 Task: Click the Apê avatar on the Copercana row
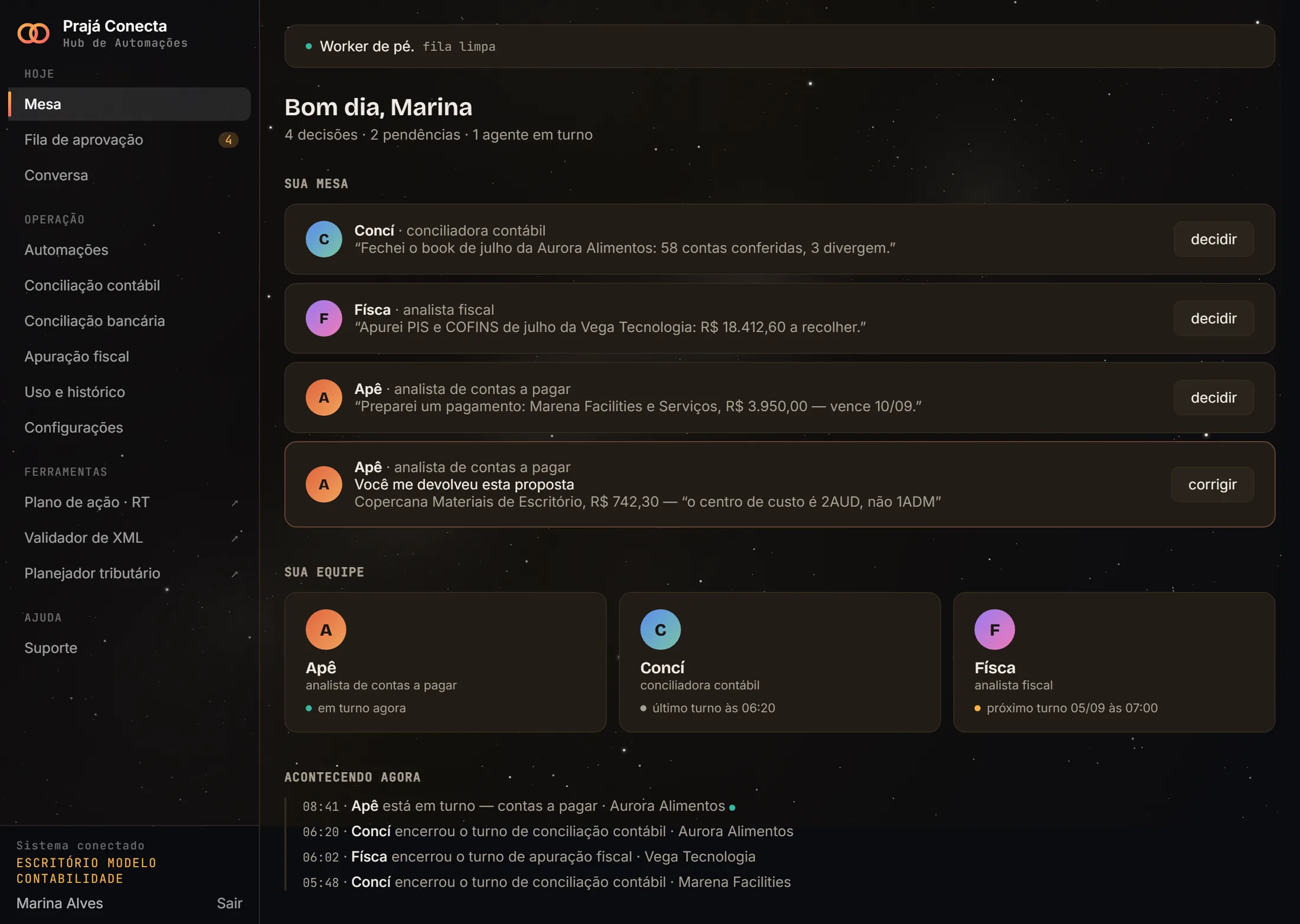323,484
